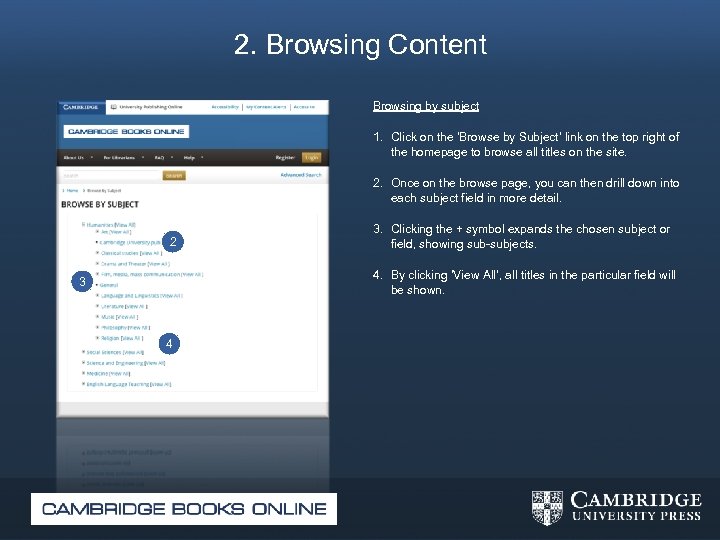Open View All next to Humanities
Image resolution: width=720 pixels, height=540 pixels.
click(125, 225)
